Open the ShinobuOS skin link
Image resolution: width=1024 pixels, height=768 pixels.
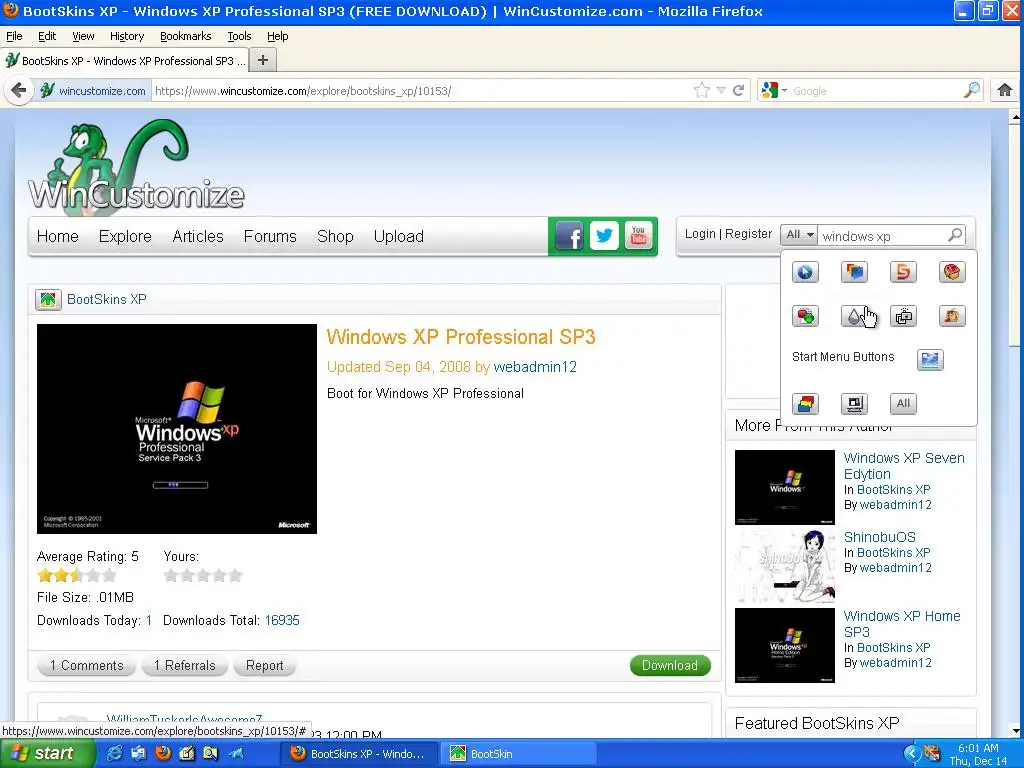(x=880, y=537)
